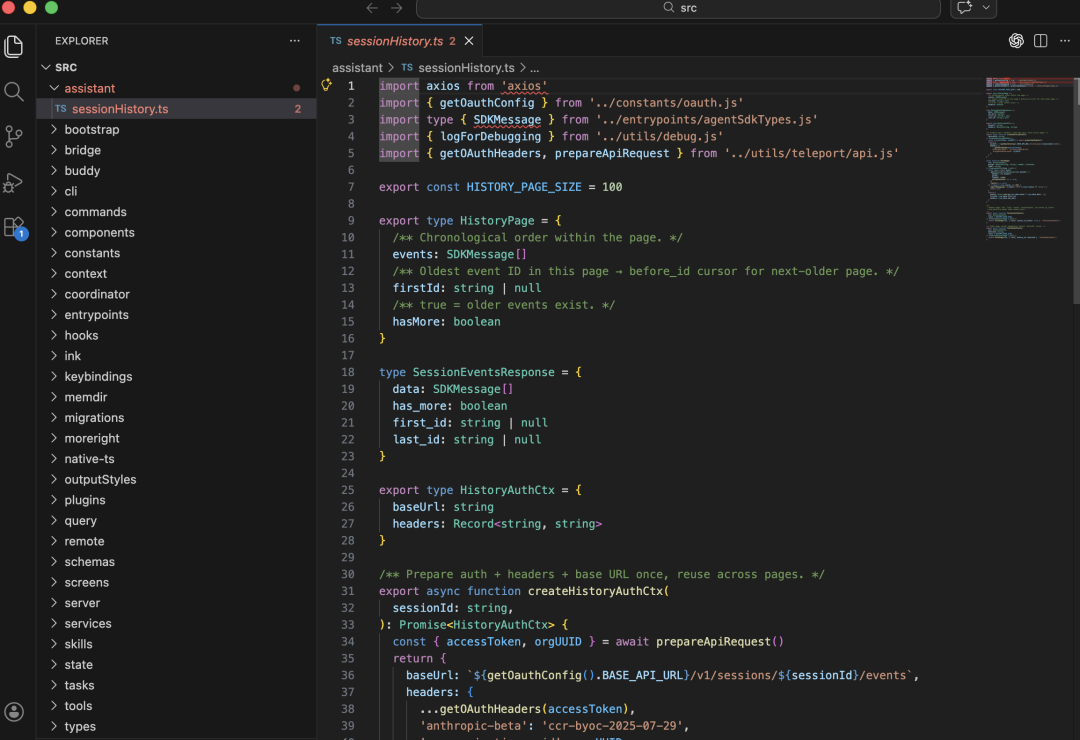
Task: Click the macOS yellow minimize window button
Action: tap(30, 8)
